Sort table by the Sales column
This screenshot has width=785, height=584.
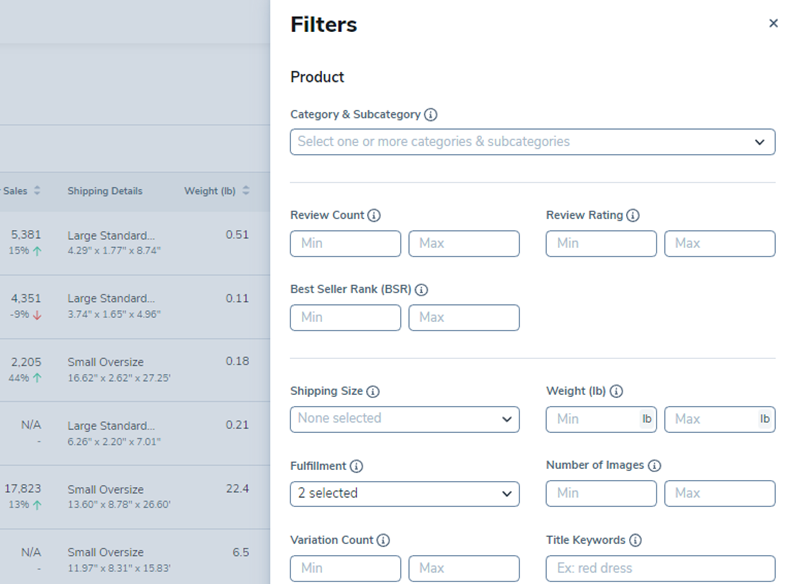[37, 191]
